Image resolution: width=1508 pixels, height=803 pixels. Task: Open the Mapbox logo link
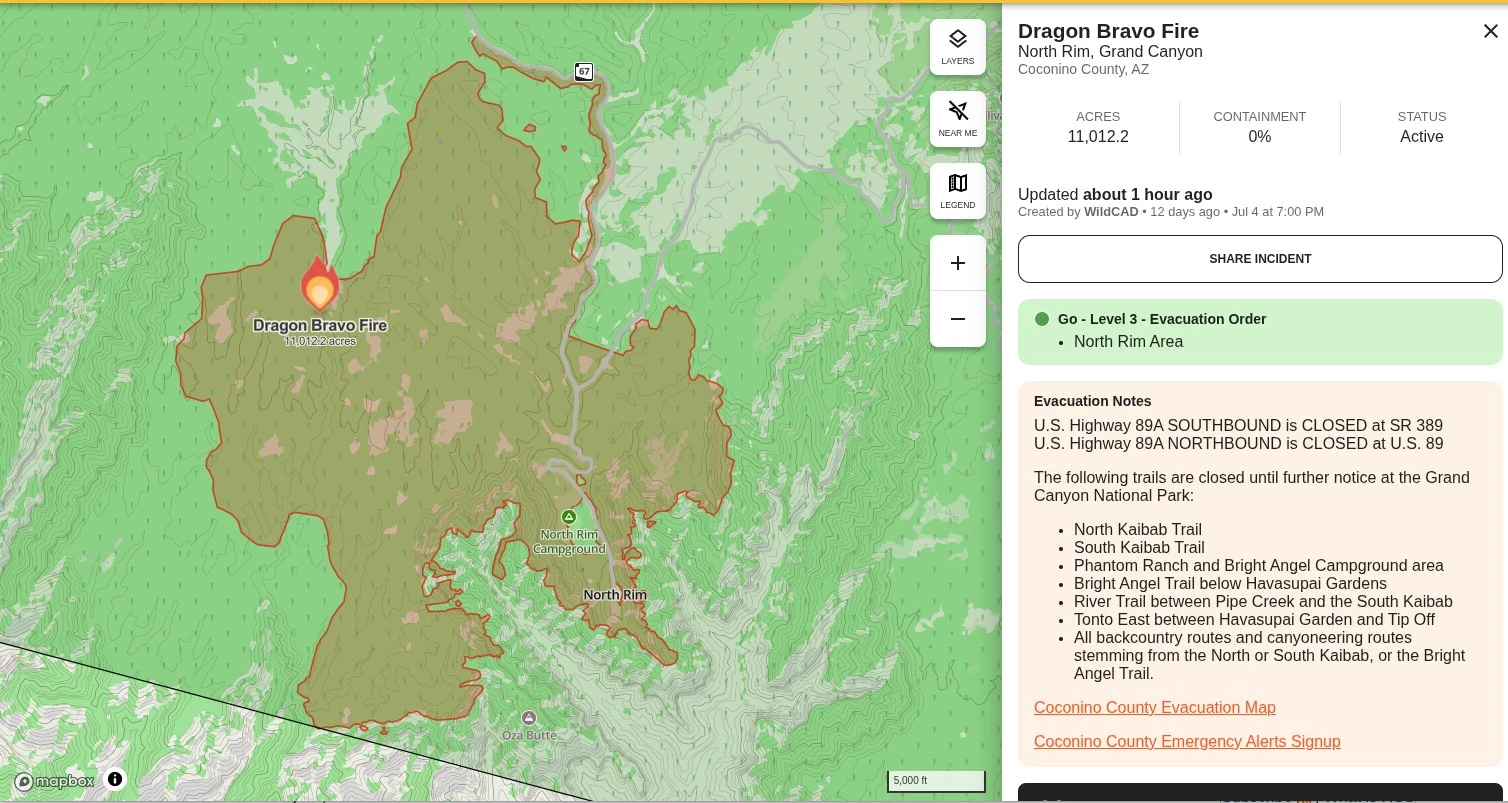(55, 781)
